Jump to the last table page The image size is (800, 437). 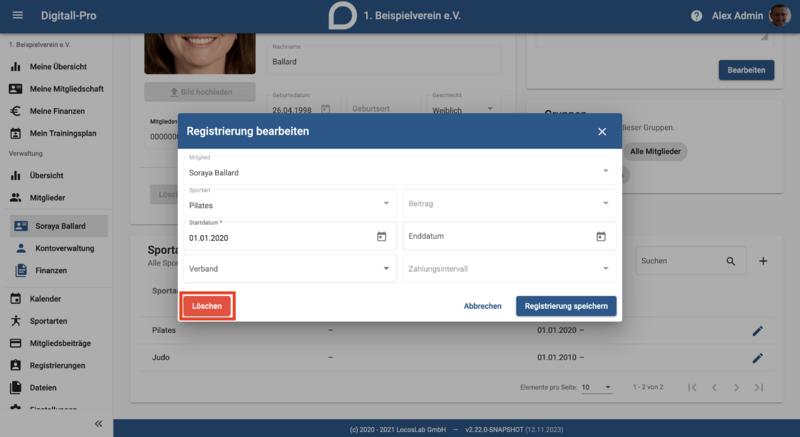759,388
